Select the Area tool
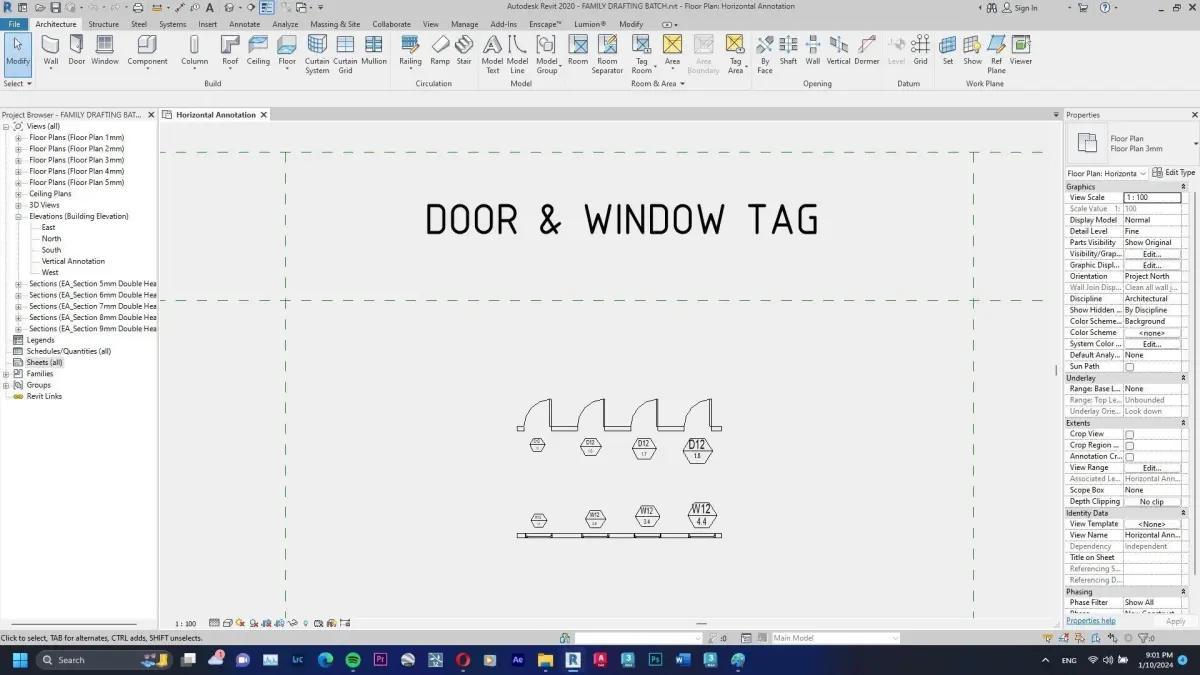This screenshot has width=1200, height=675. 672,50
